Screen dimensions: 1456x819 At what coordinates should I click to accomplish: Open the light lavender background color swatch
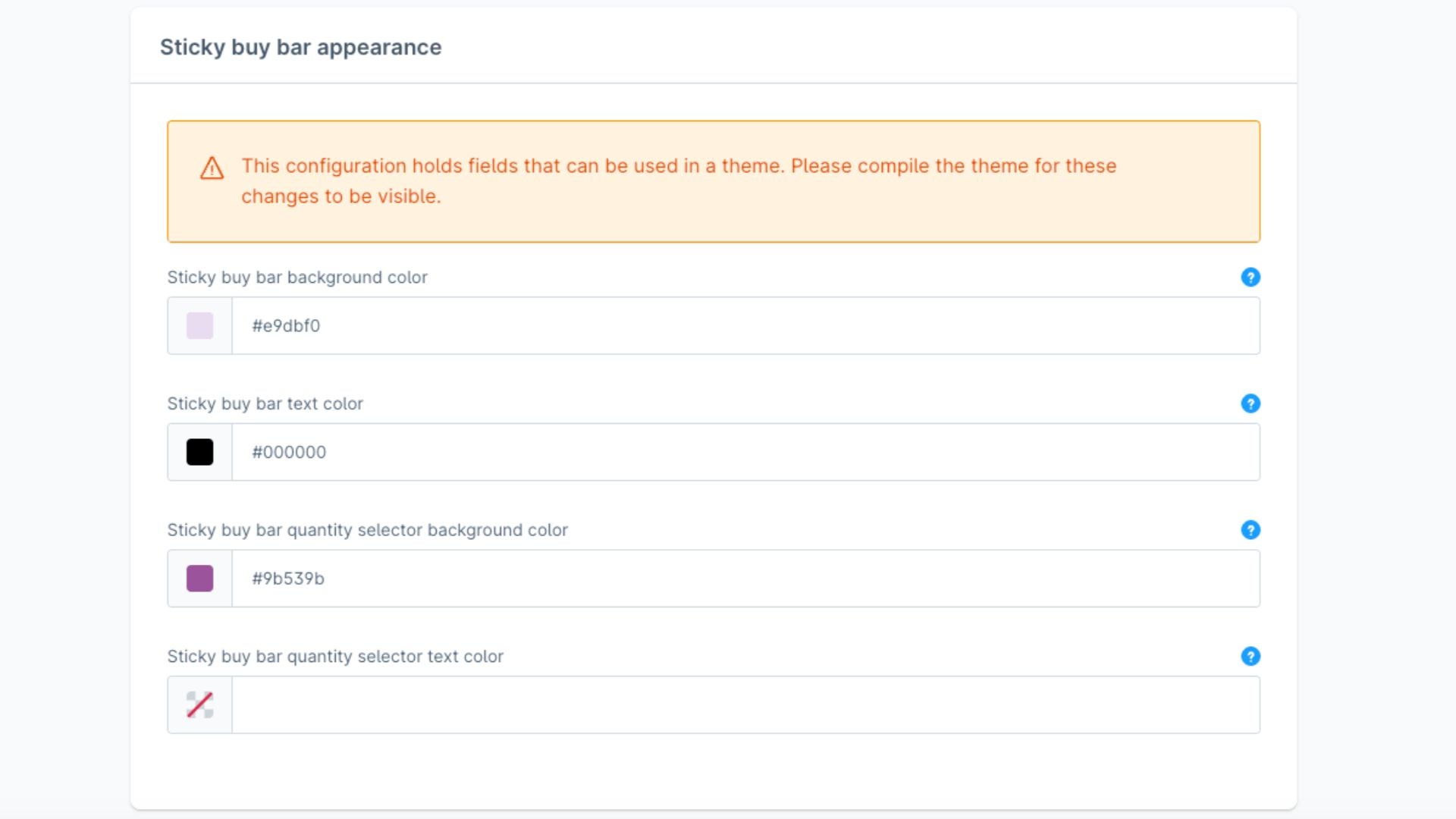tap(200, 326)
